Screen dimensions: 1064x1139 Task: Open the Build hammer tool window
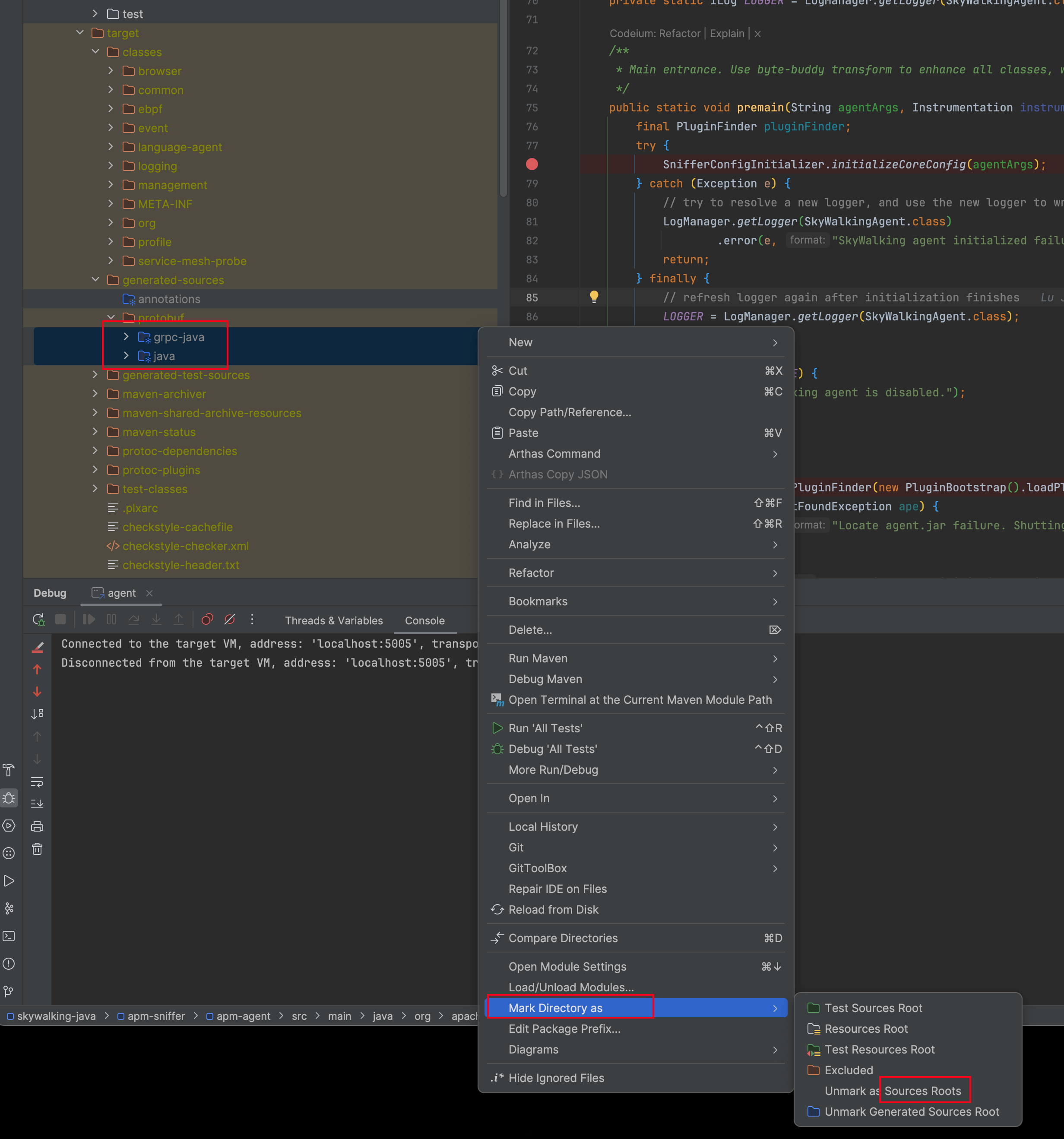(x=9, y=770)
